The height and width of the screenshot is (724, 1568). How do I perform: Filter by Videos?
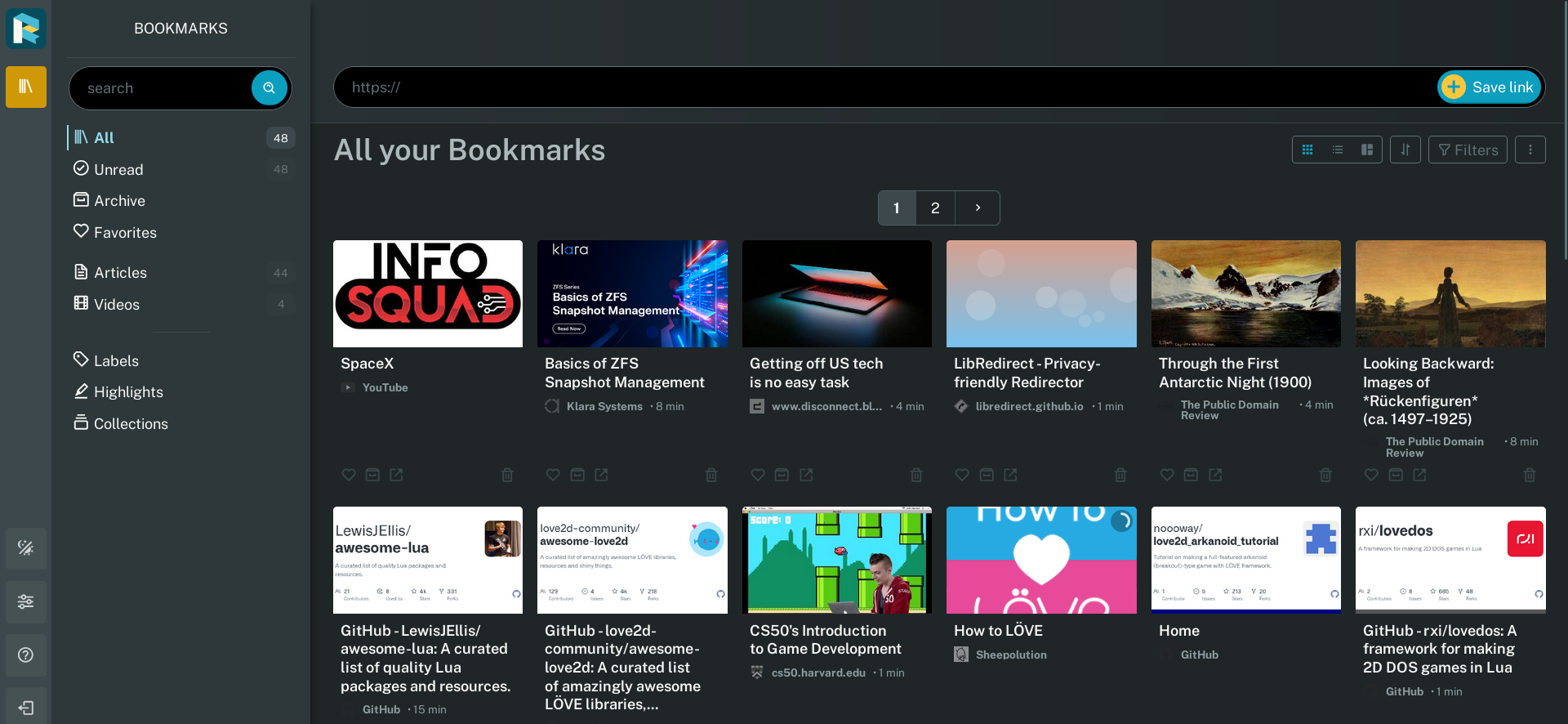(x=181, y=304)
